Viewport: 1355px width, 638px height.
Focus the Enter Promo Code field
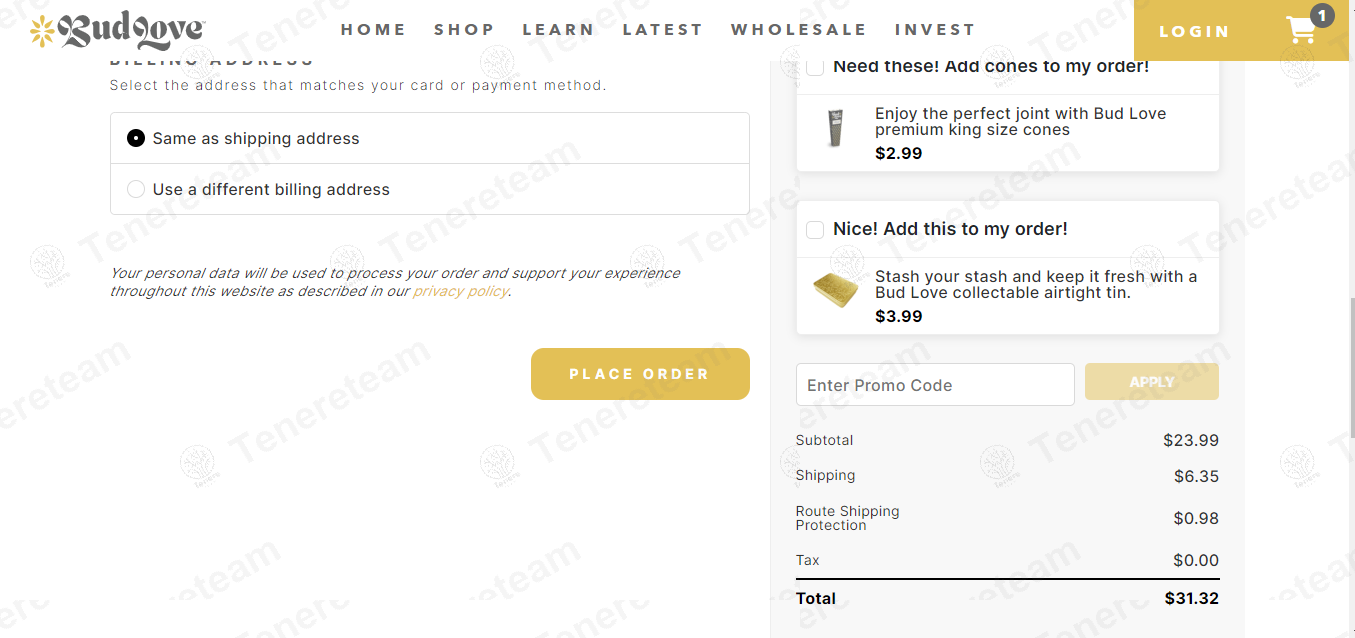click(x=934, y=385)
